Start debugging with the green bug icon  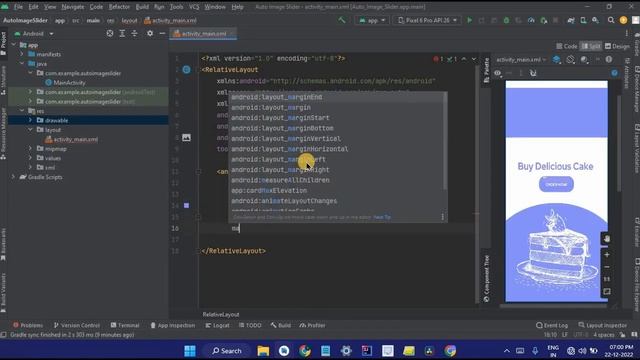point(506,20)
